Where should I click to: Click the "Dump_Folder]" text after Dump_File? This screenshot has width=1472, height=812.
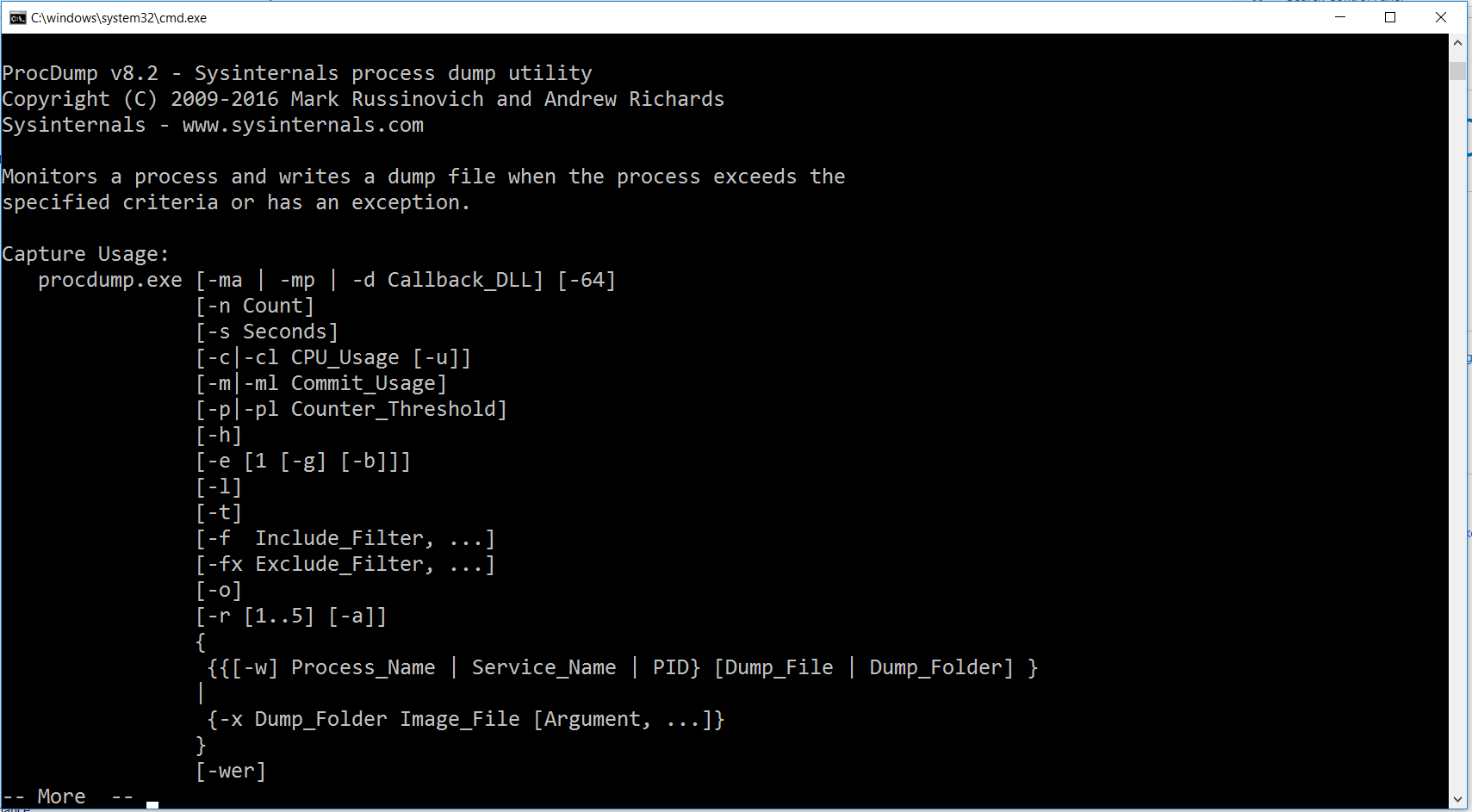(x=941, y=667)
